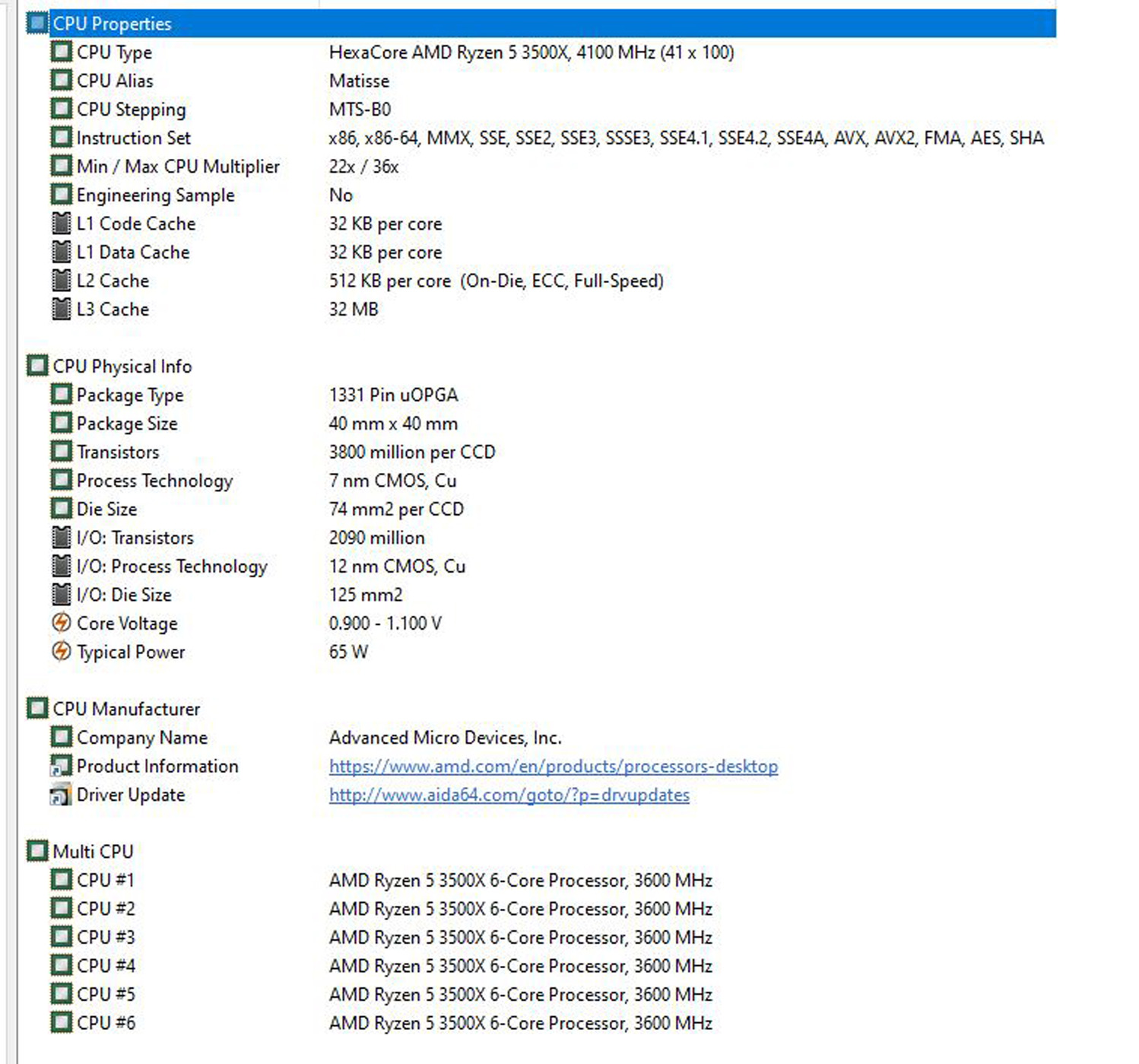This screenshot has height=1064, width=1139.
Task: Open the AMD processors-desktop product link
Action: [554, 766]
